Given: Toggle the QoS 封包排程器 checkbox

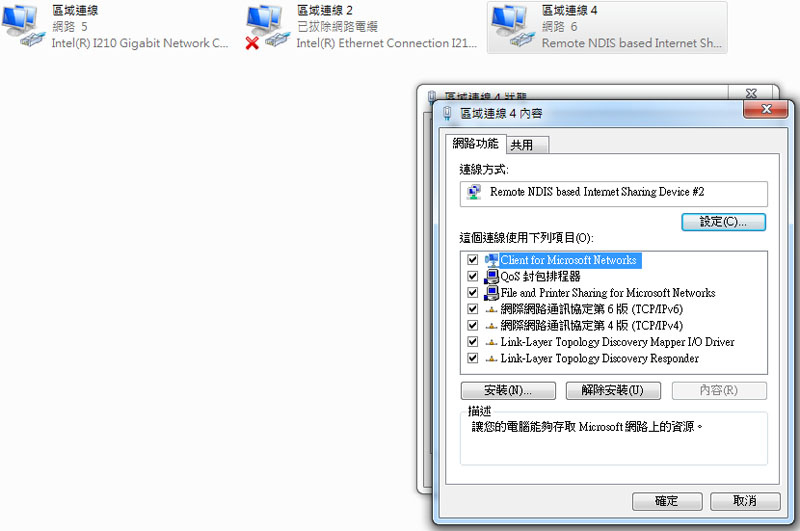Looking at the screenshot, I should (472, 276).
